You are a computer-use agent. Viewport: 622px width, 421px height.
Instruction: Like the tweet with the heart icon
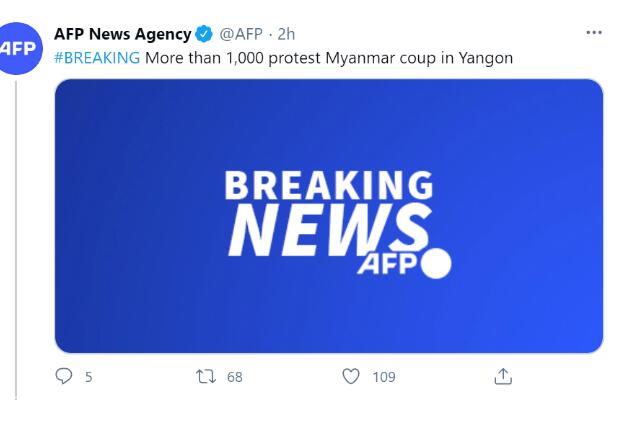click(351, 376)
